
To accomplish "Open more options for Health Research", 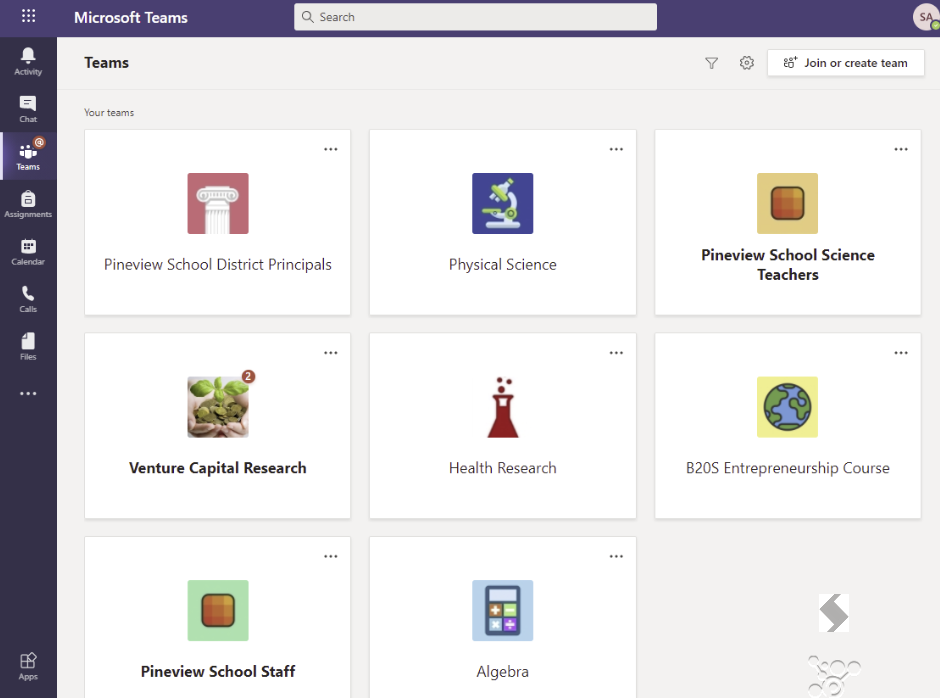I will pos(616,353).
